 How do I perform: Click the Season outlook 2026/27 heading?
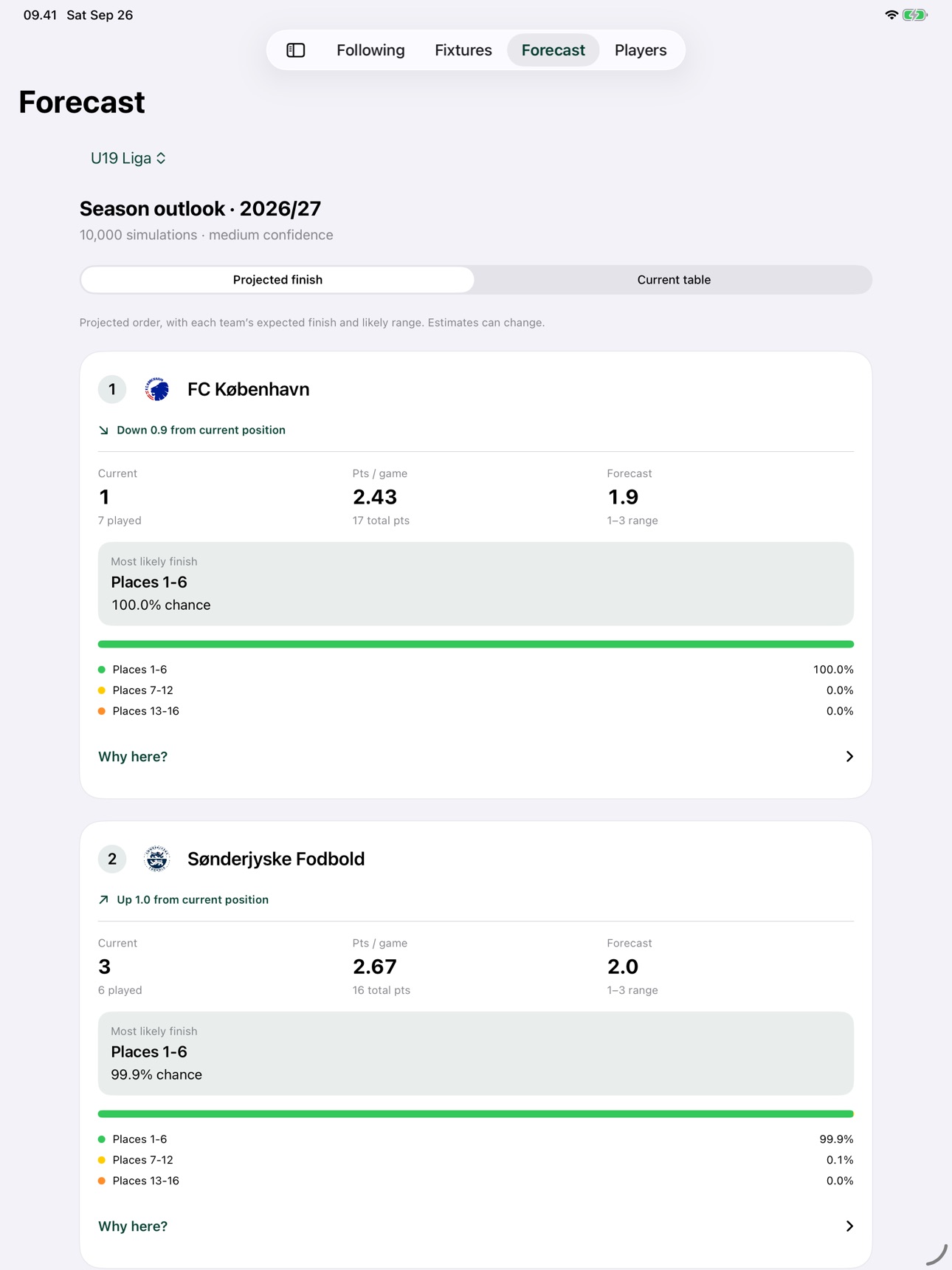tap(200, 209)
